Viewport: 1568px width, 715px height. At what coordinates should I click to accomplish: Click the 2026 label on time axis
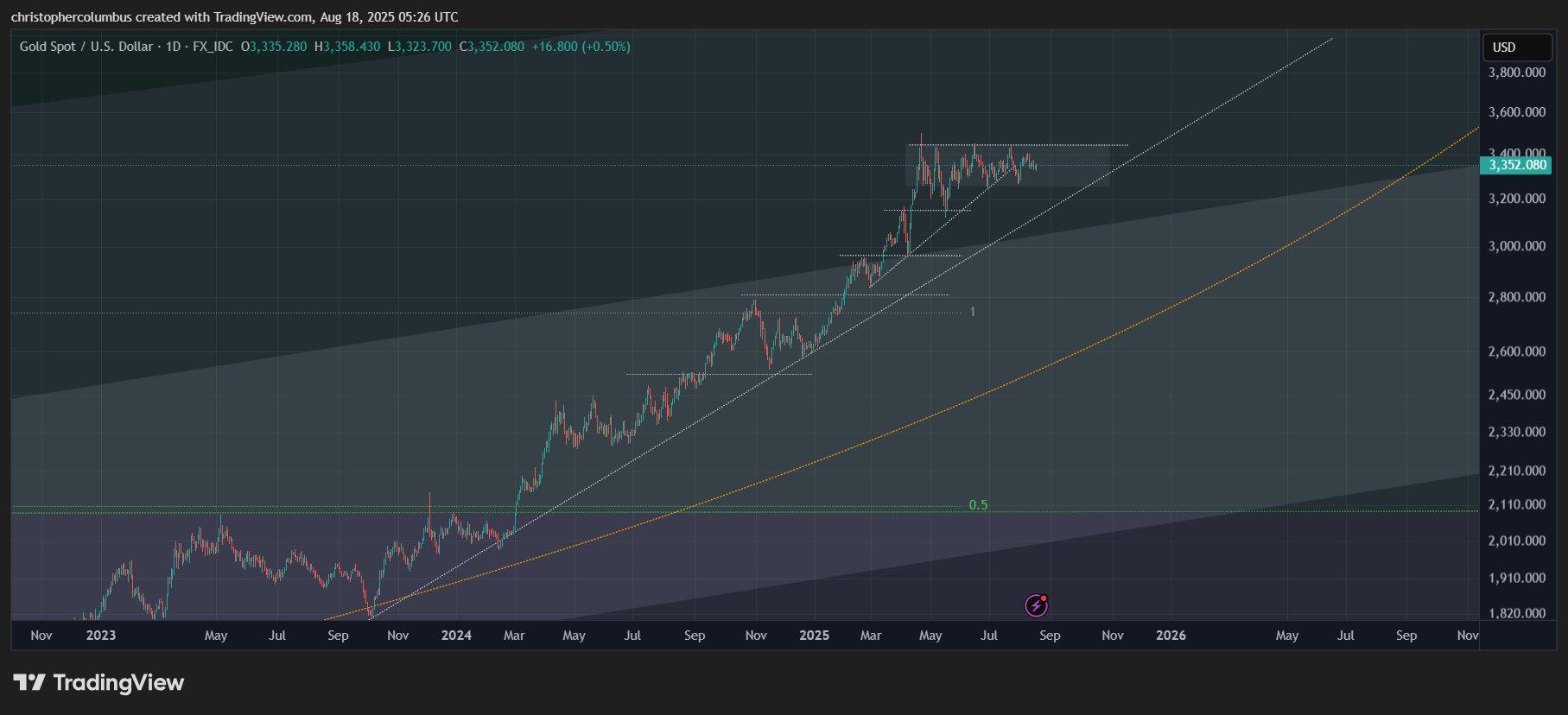point(1171,636)
